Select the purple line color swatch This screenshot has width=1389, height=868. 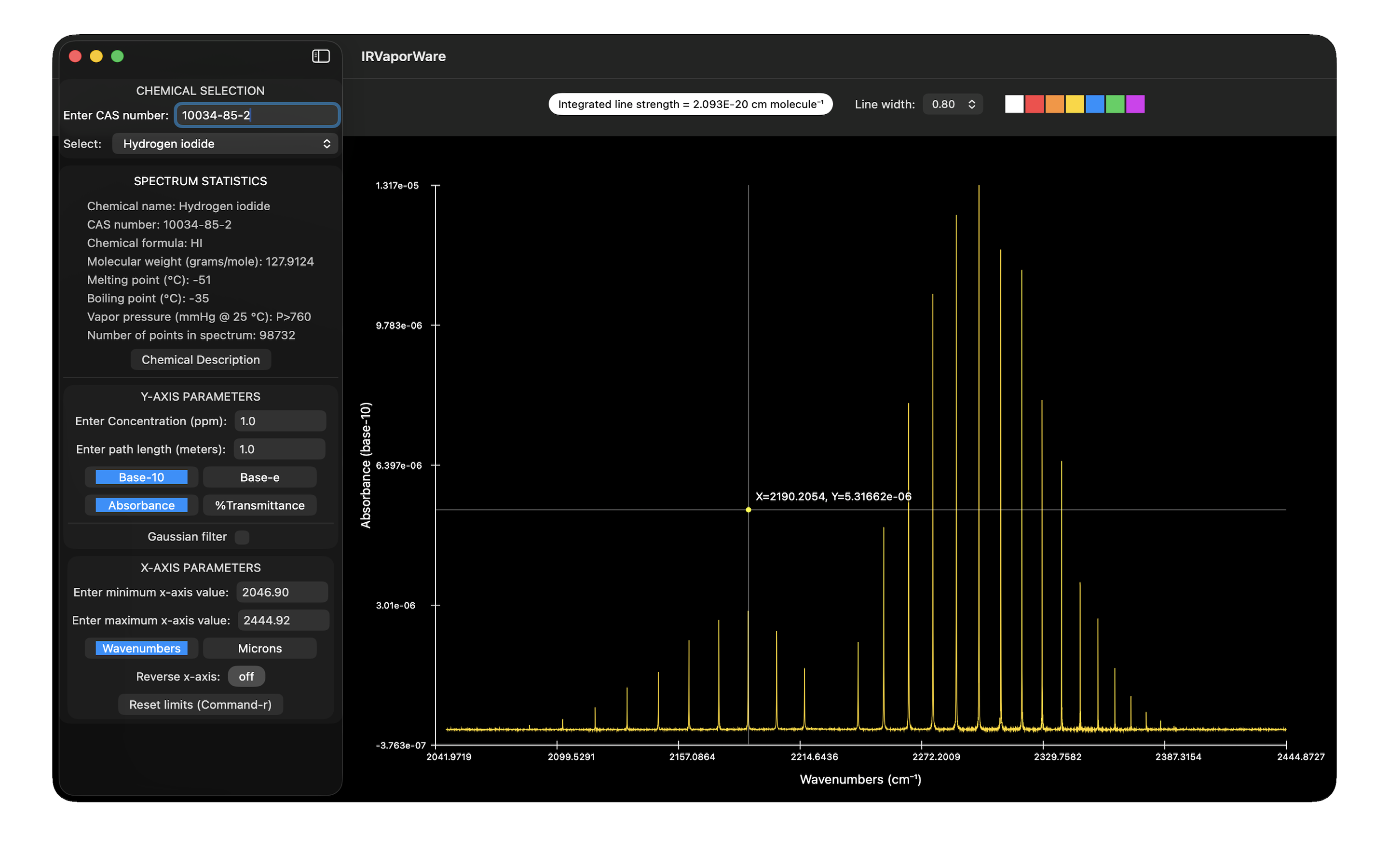pyautogui.click(x=1135, y=104)
